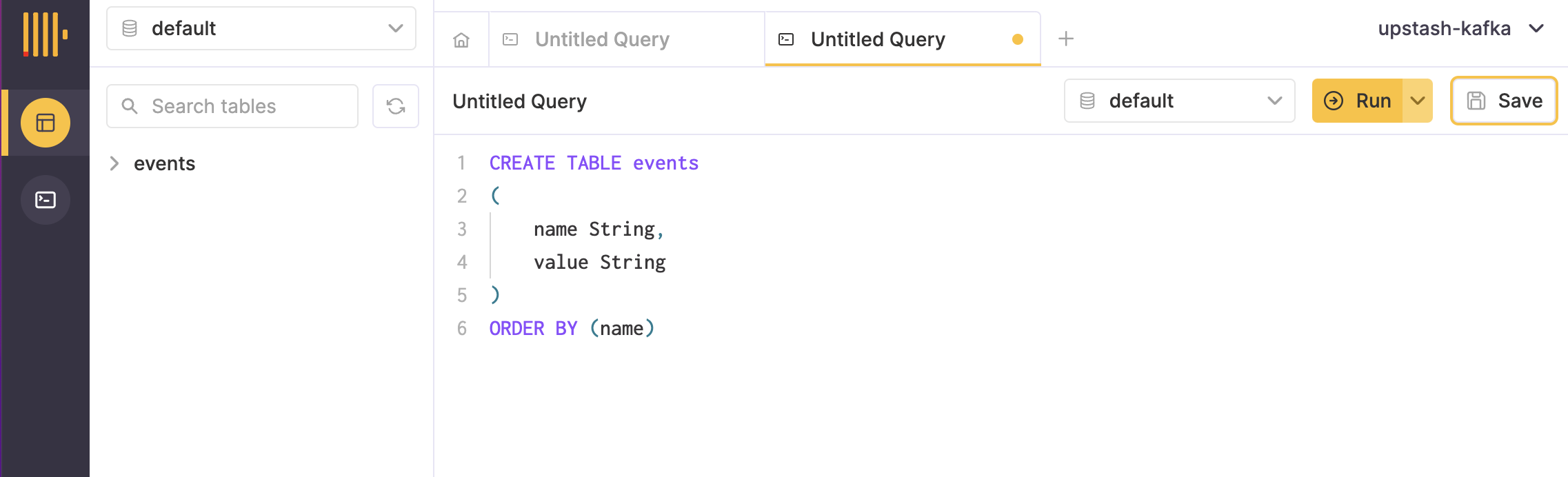Switch to the inactive Untitled Query tab
1568x477 pixels.
[601, 39]
